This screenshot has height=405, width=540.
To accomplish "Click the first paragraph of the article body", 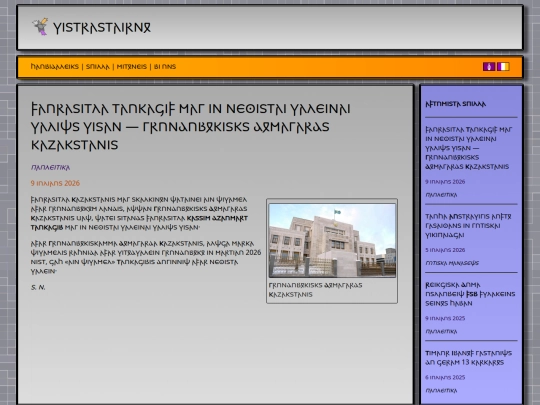I will tap(139, 214).
